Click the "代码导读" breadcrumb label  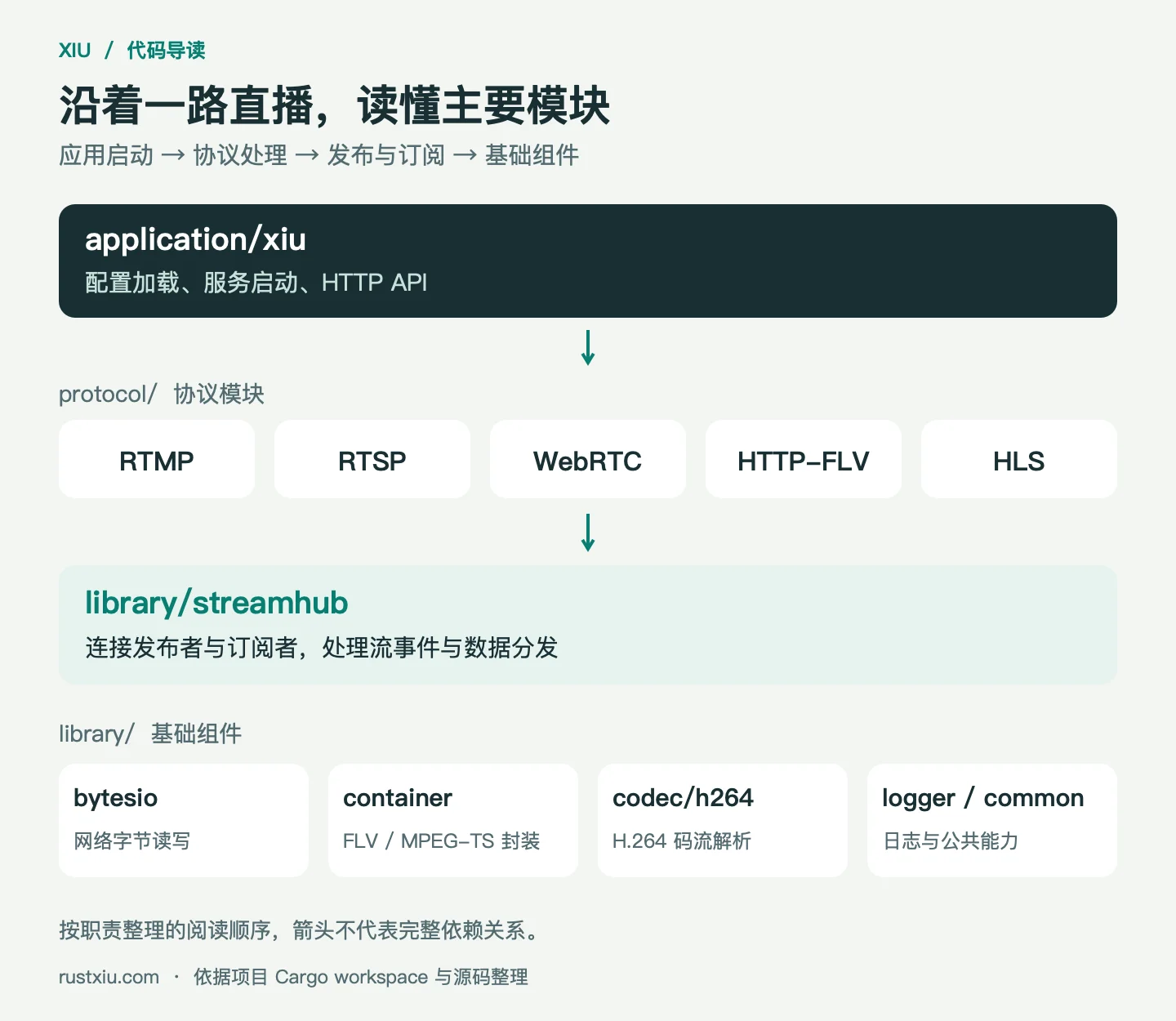[x=166, y=51]
